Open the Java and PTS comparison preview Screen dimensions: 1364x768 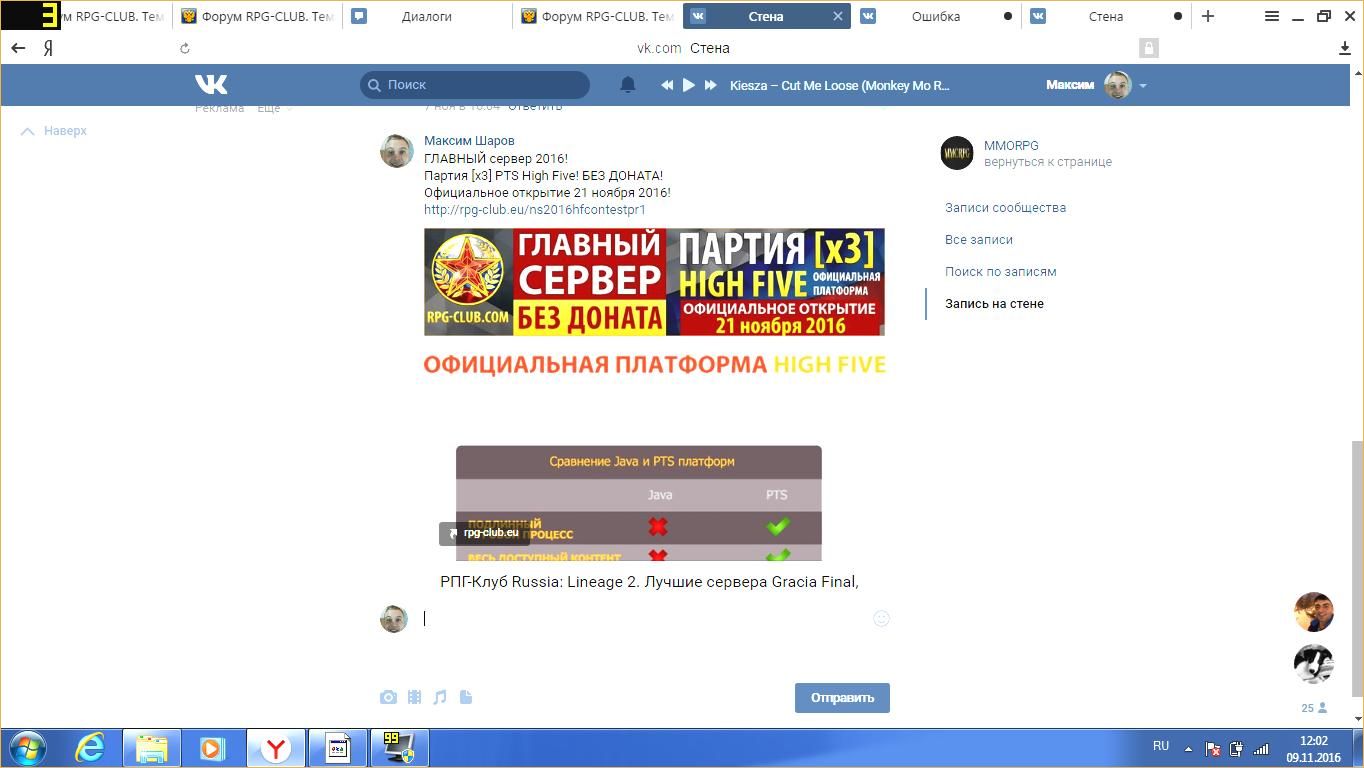point(639,503)
